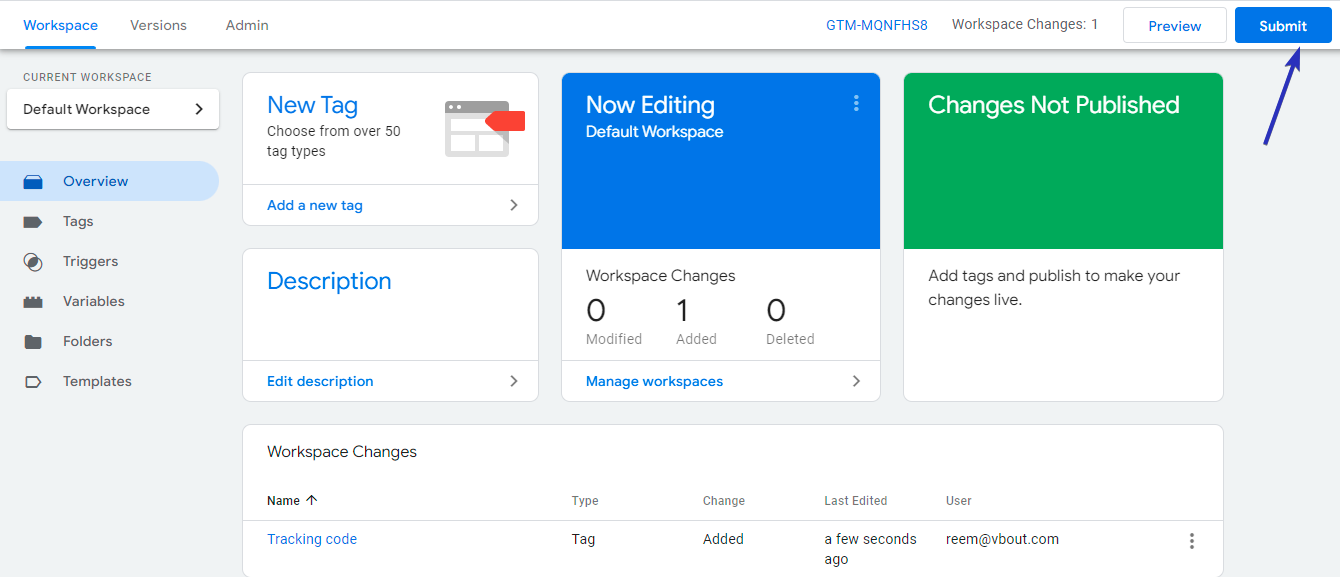This screenshot has width=1340, height=577.
Task: Click the Tags label icon in sidebar
Action: click(x=33, y=222)
